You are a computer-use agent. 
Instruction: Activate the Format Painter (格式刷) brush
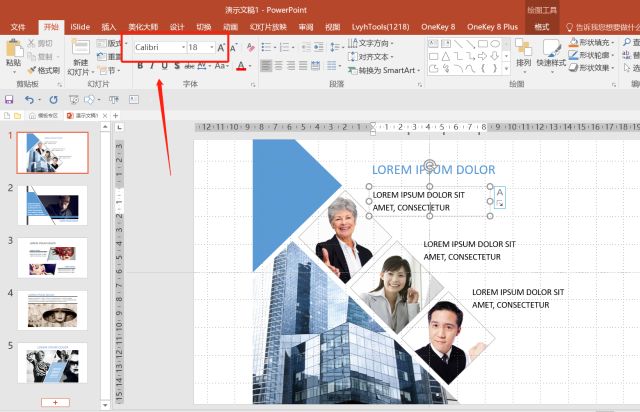tap(44, 70)
